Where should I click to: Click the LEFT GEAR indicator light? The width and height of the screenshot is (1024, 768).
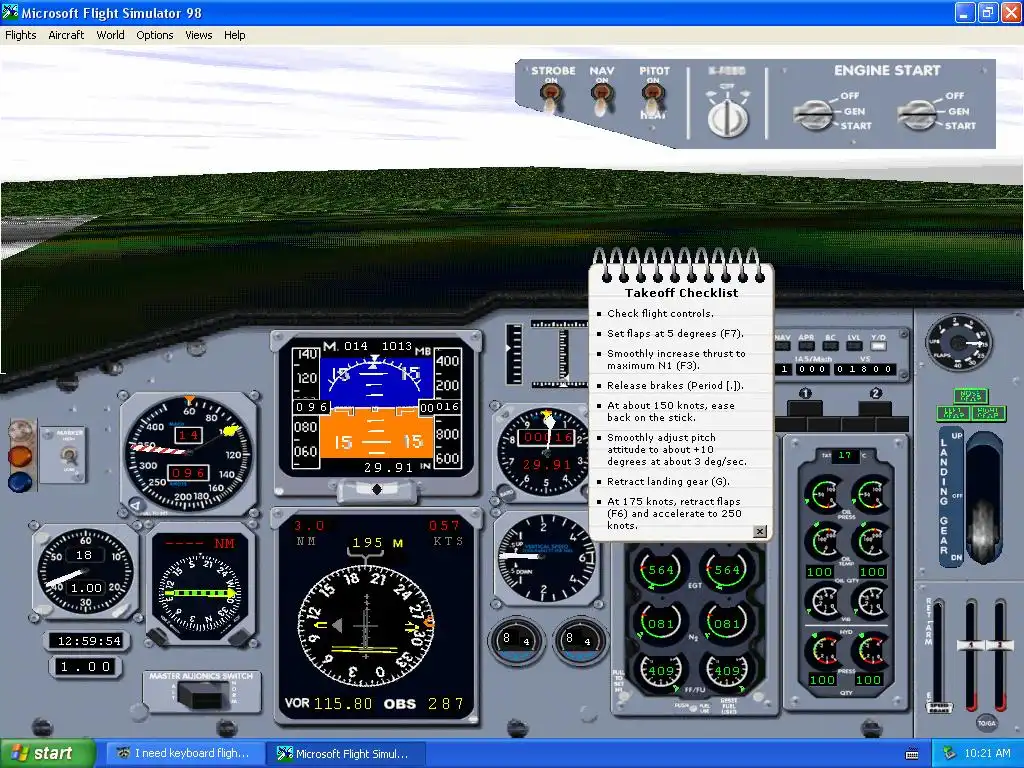(953, 413)
